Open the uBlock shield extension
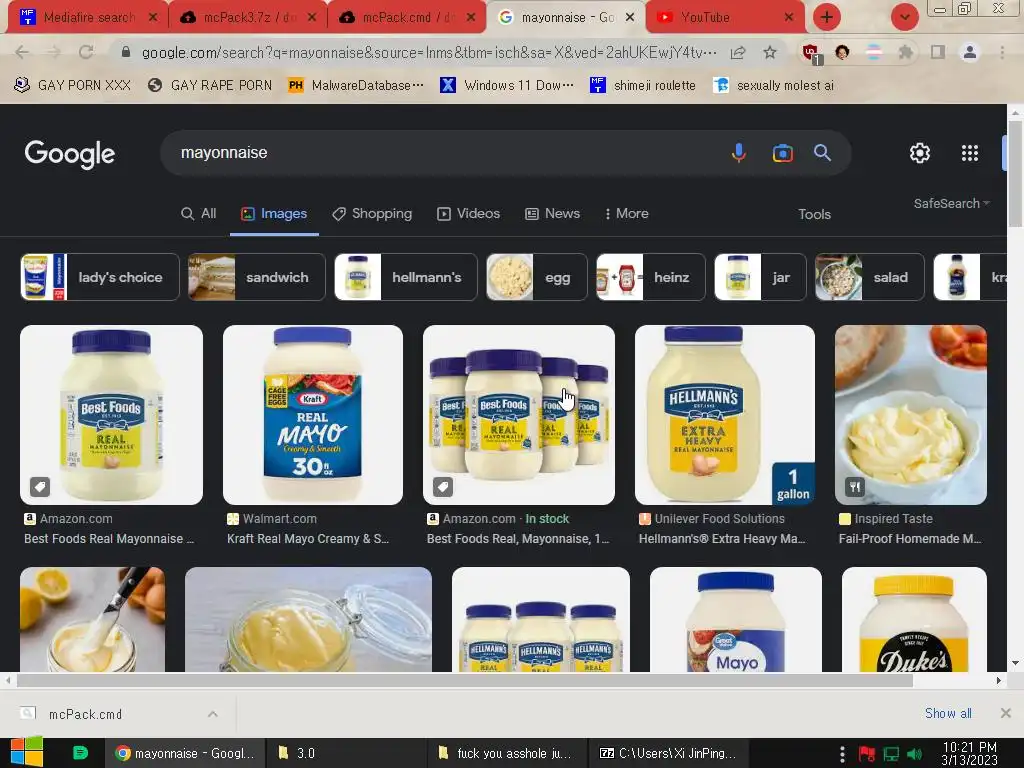The width and height of the screenshot is (1024, 768). [x=810, y=54]
